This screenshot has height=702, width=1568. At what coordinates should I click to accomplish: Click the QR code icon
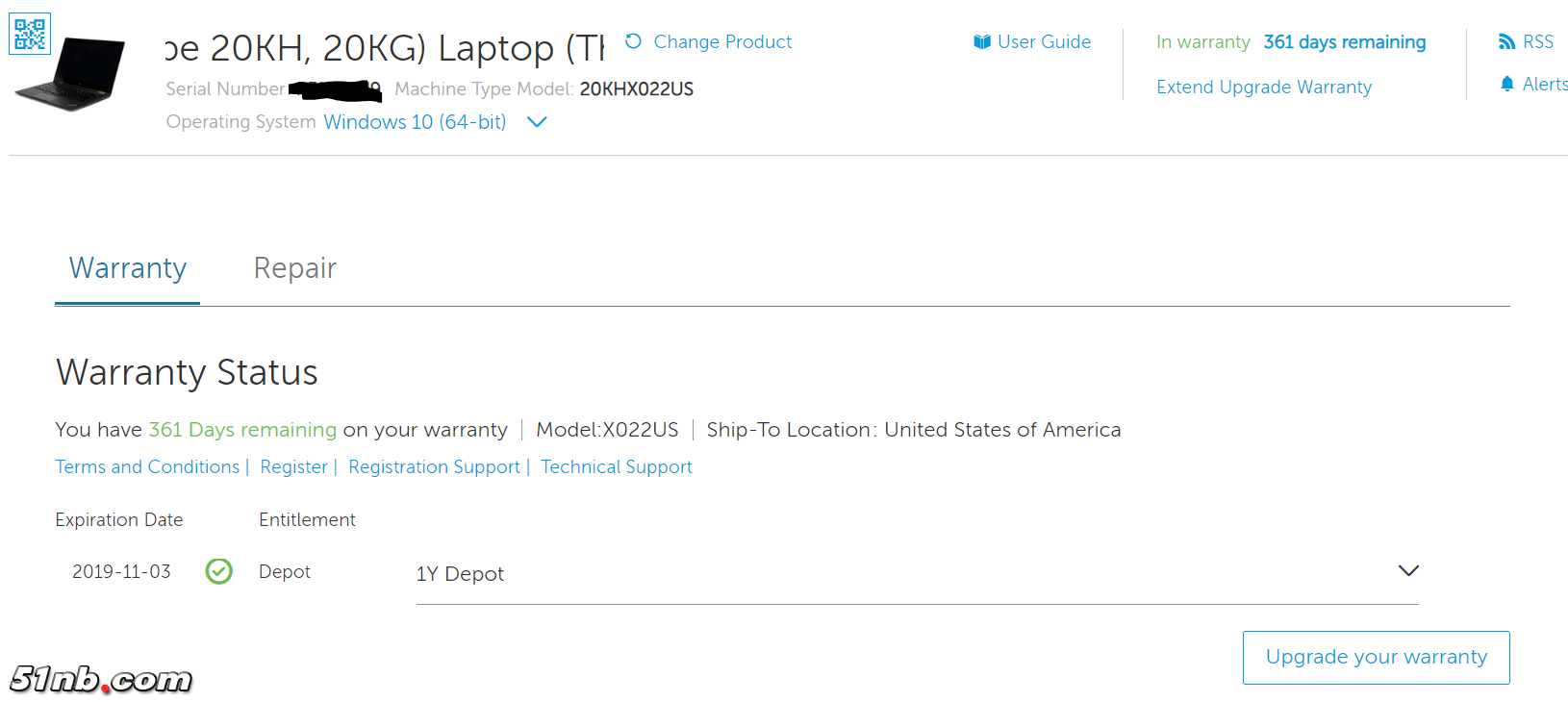pos(30,34)
